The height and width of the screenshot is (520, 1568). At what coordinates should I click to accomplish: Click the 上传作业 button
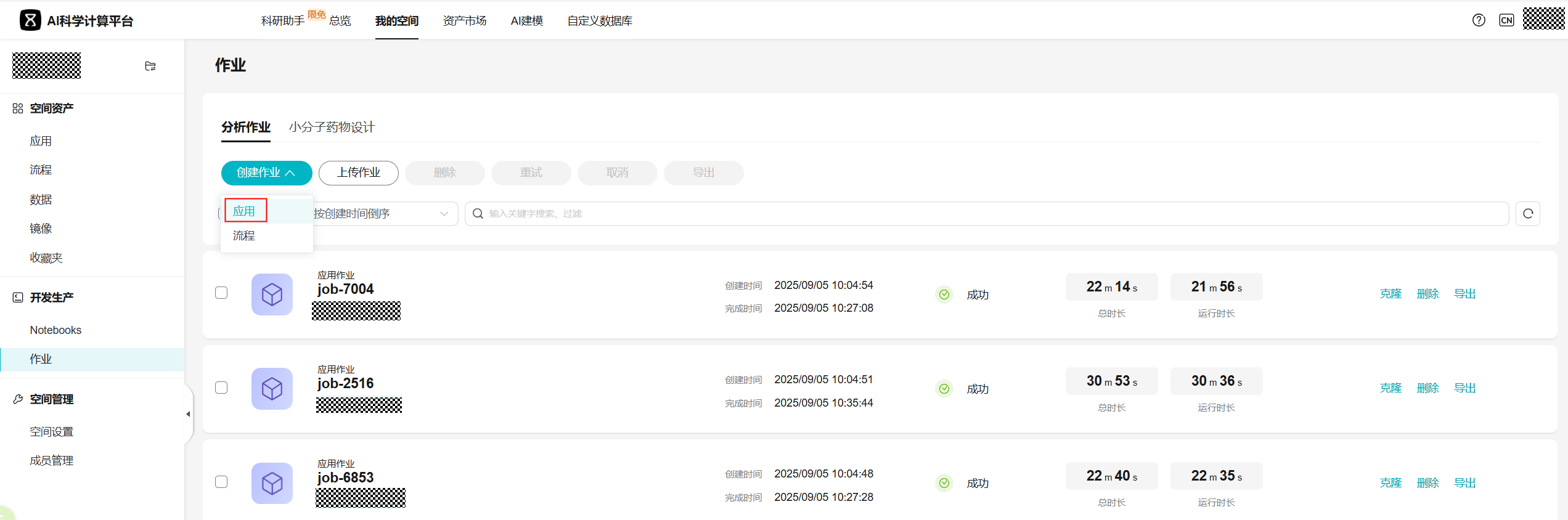tap(358, 173)
